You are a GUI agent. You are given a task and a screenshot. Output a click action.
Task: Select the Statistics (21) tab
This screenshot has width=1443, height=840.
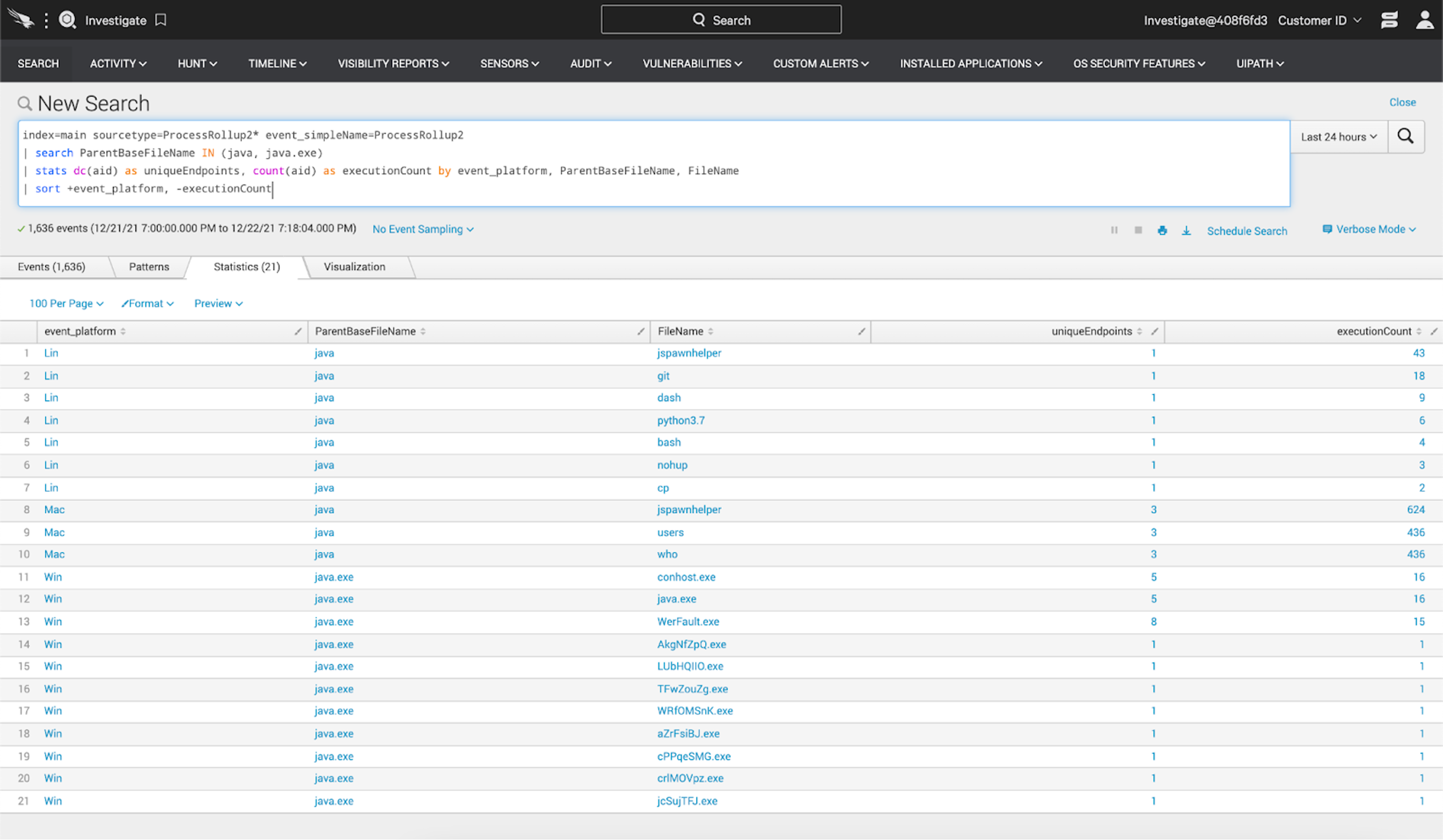247,267
